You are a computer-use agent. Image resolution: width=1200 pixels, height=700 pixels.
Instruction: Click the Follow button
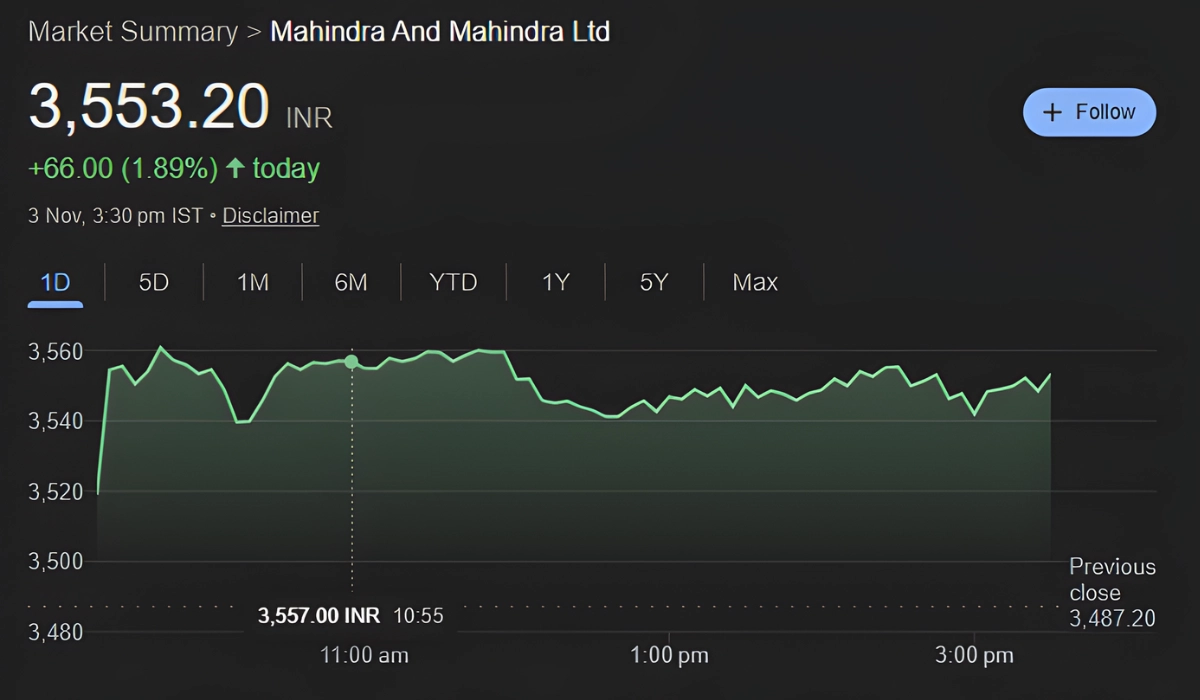[1089, 112]
